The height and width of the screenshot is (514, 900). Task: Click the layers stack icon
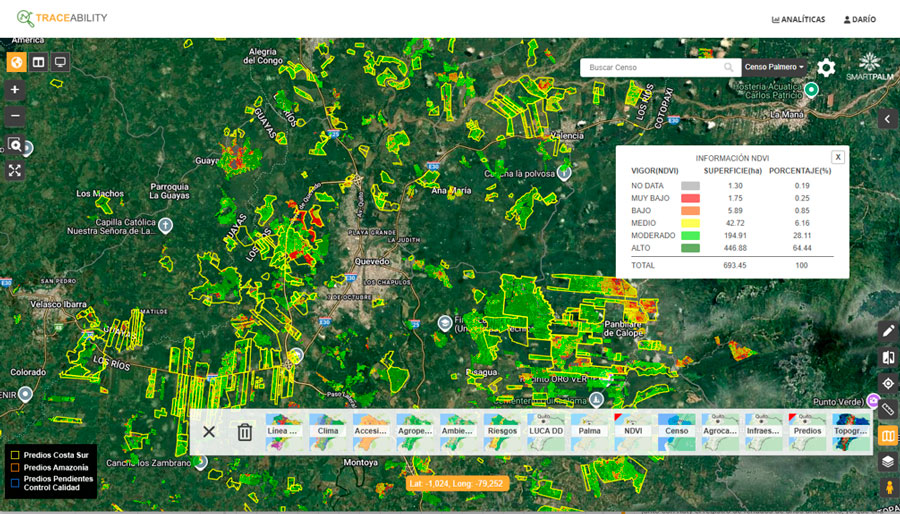888,461
